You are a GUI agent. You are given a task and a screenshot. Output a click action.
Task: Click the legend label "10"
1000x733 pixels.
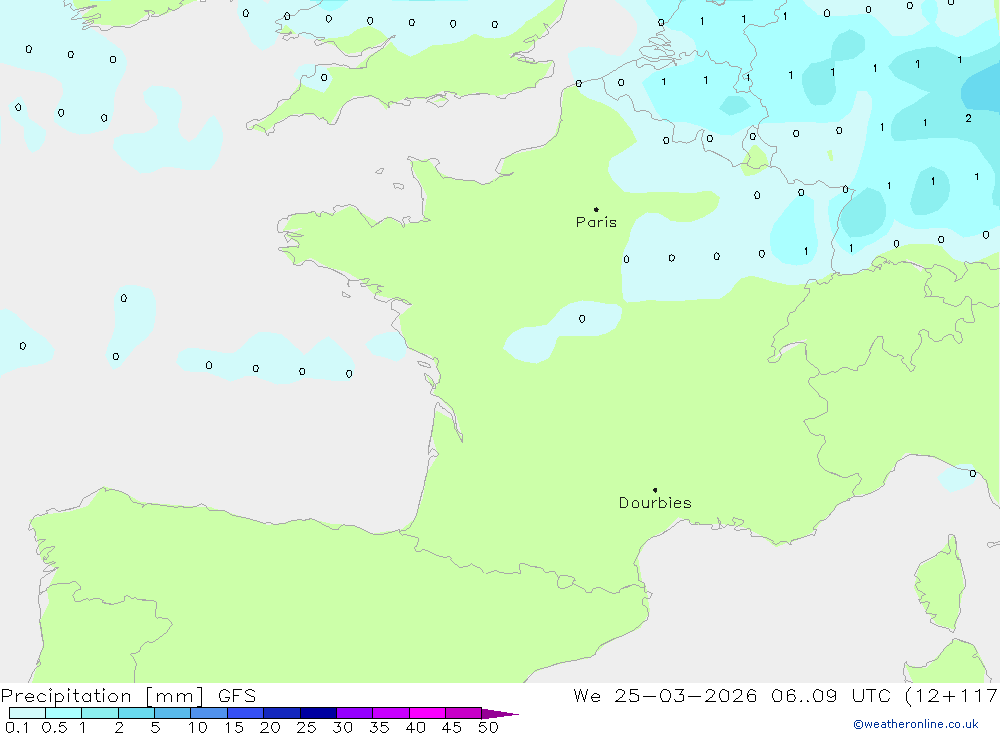[198, 727]
